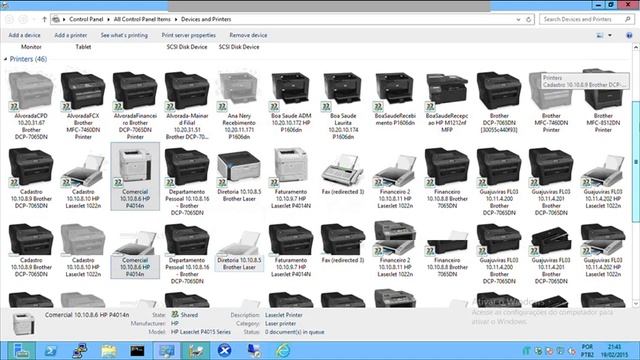Select the BoaSaudeRecepcao HP M1212nf MFP icon
Image resolution: width=640 pixels, height=360 pixels.
[447, 91]
